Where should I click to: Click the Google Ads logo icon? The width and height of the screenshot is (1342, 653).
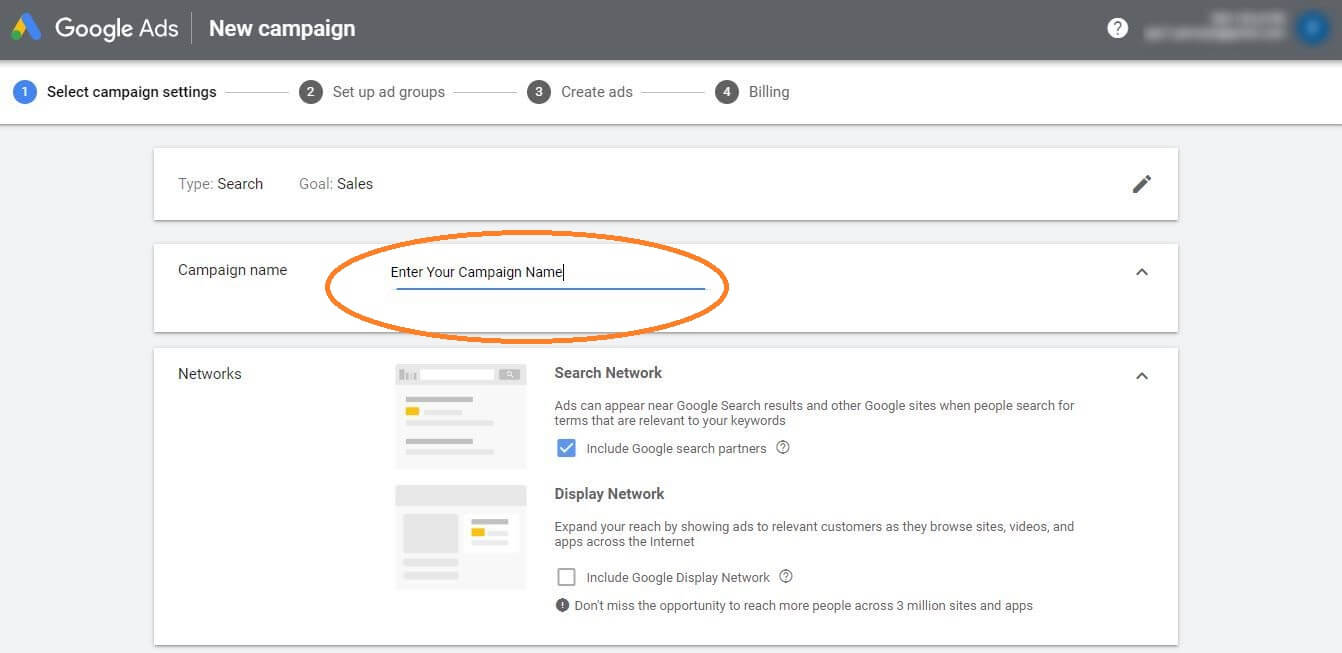coord(26,28)
